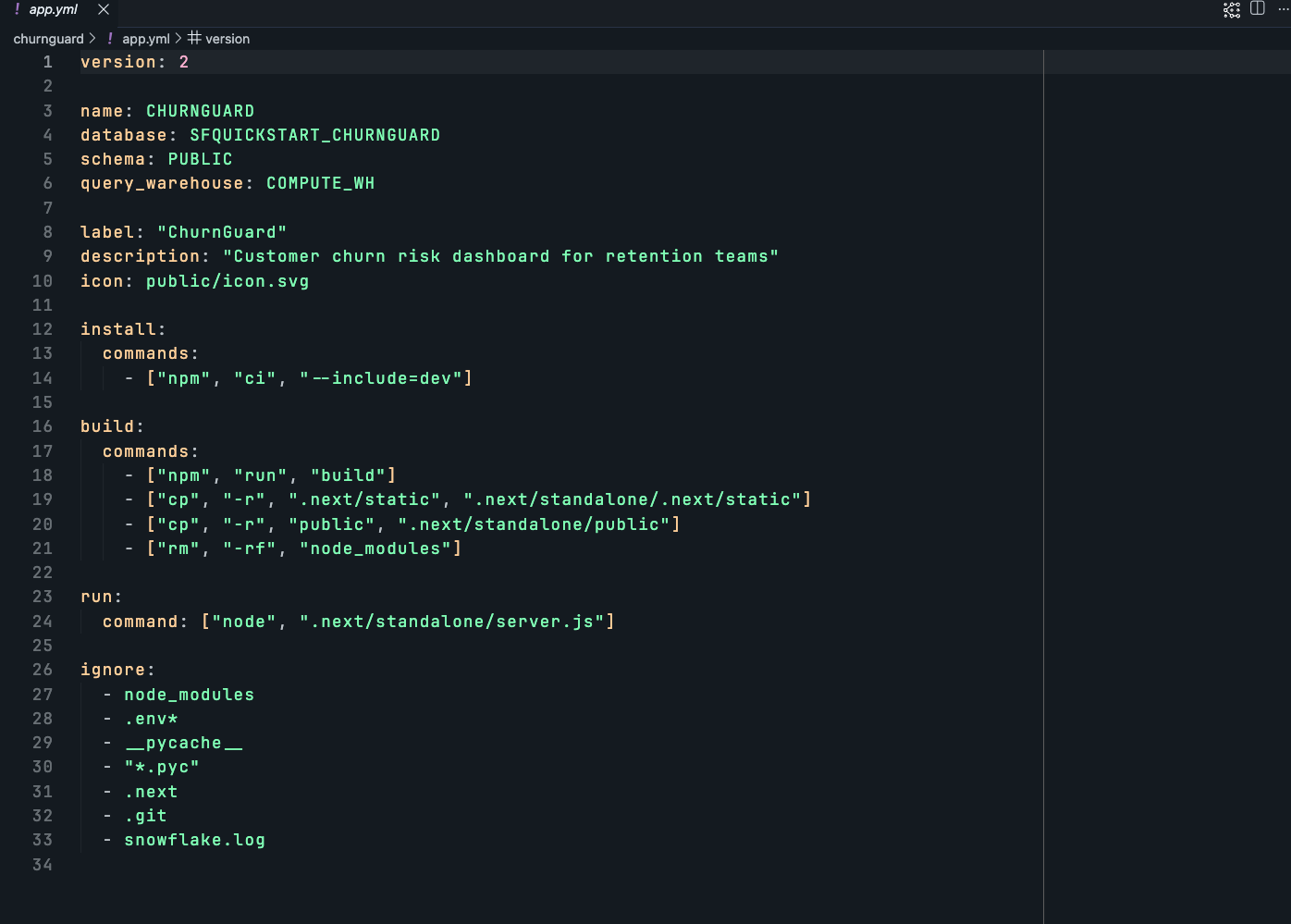1291x924 pixels.
Task: Click the 'run:' key
Action: click(101, 597)
